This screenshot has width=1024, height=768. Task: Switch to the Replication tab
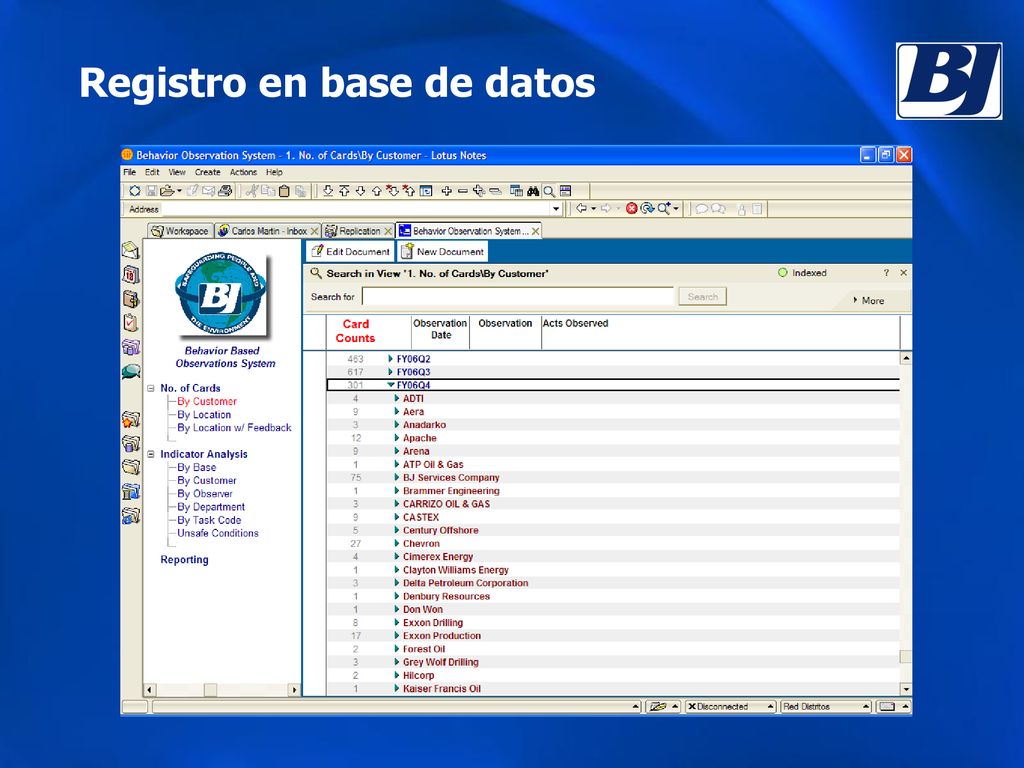(x=359, y=231)
